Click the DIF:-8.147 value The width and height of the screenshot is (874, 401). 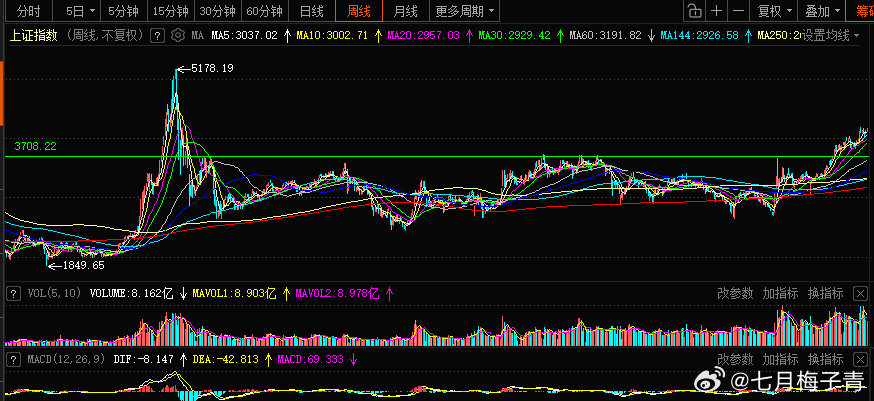point(143,359)
